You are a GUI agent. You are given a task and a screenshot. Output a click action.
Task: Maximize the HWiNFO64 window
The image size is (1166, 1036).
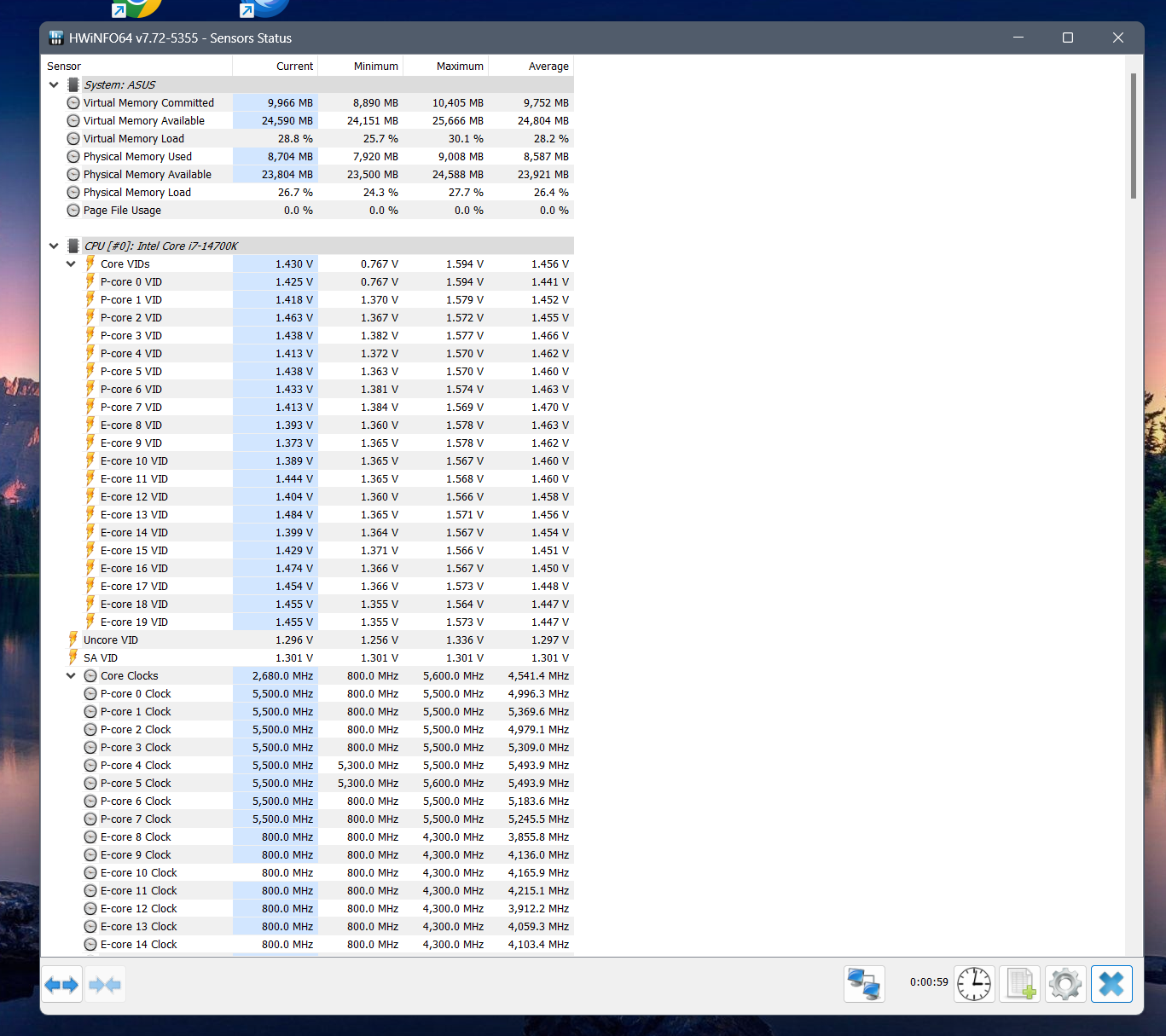coord(1067,38)
